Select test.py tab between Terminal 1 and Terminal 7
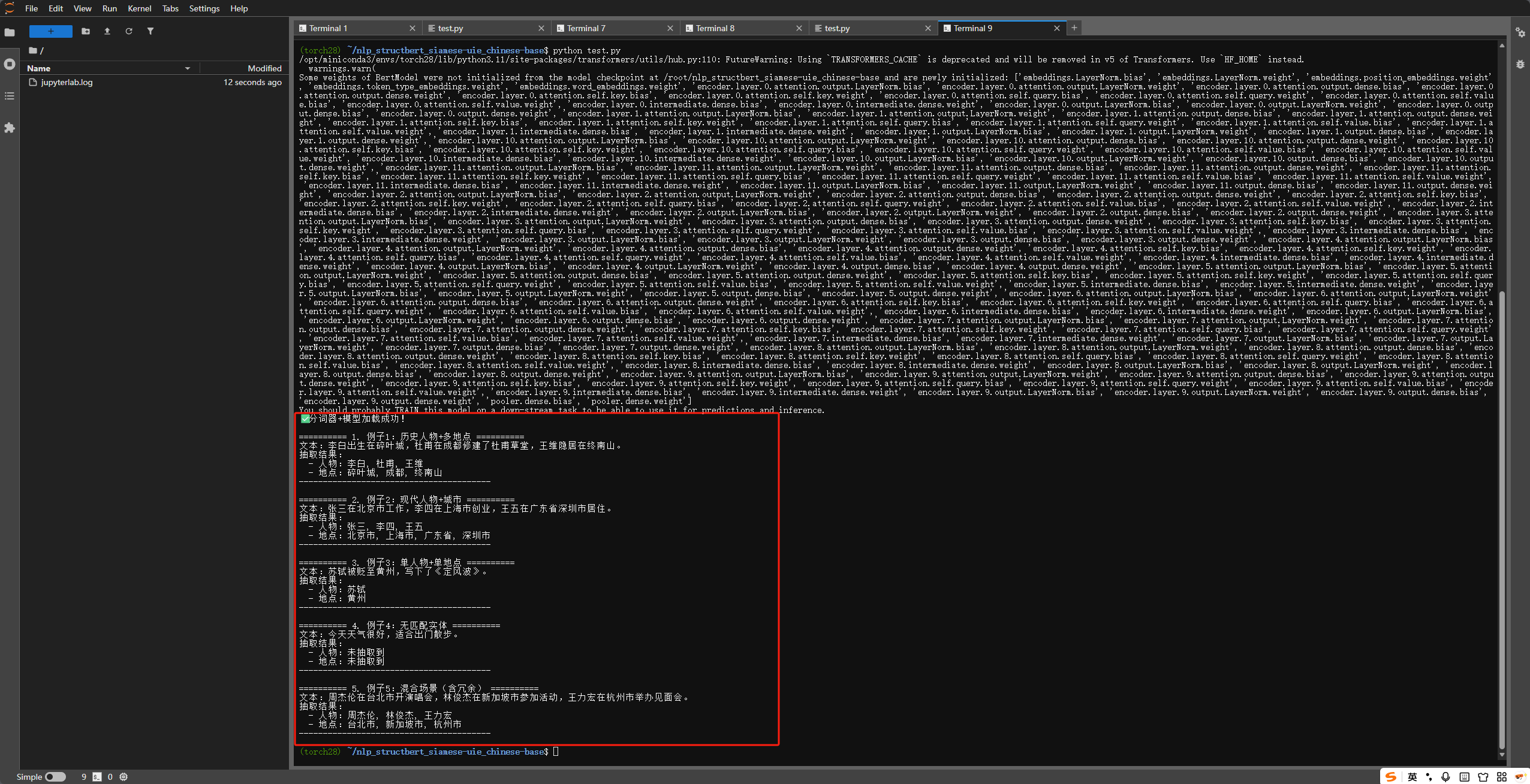Viewport: 1530px width, 784px height. coord(487,28)
